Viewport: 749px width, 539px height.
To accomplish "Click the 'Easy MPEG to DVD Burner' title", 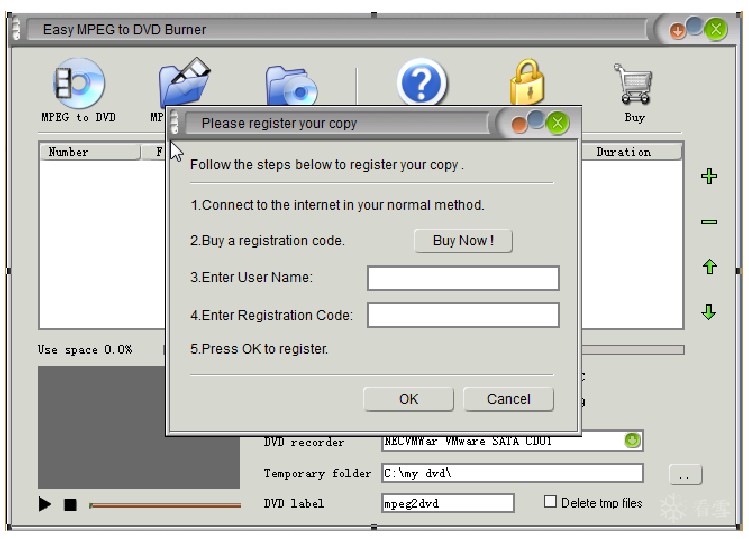I will pyautogui.click(x=124, y=30).
